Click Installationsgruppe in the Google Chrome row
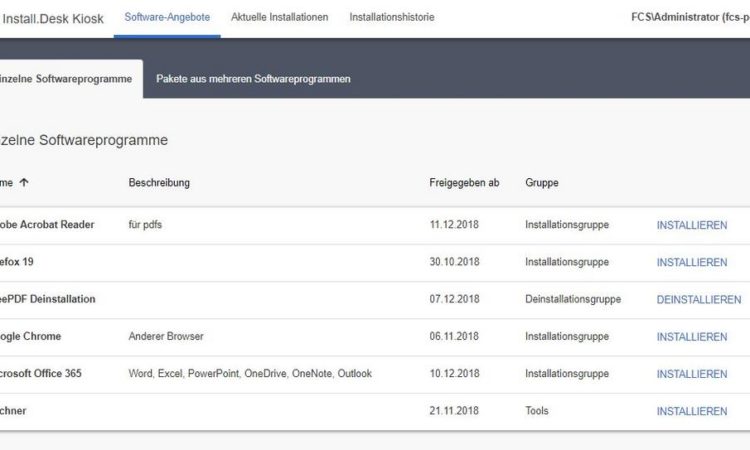The width and height of the screenshot is (750, 450). point(567,337)
